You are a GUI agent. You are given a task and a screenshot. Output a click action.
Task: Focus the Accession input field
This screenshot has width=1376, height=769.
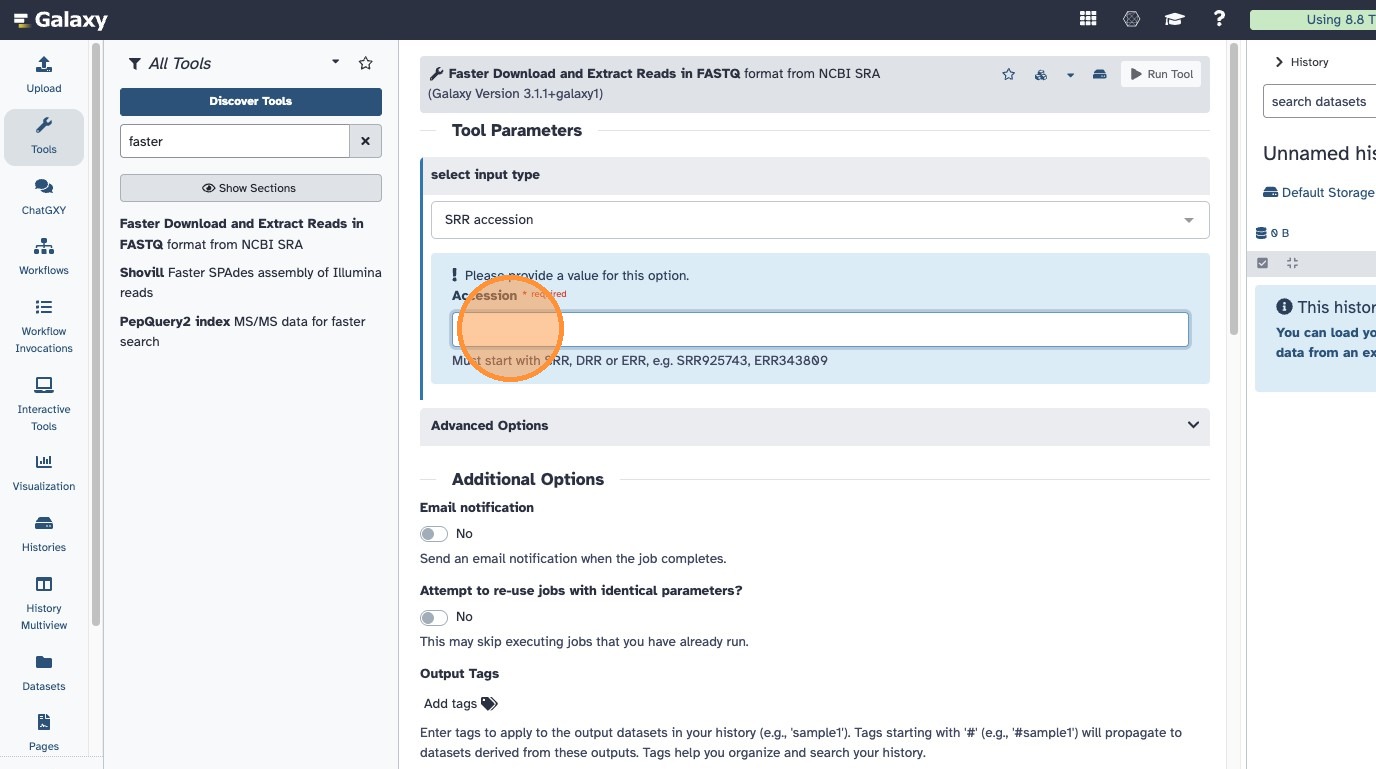click(x=820, y=329)
